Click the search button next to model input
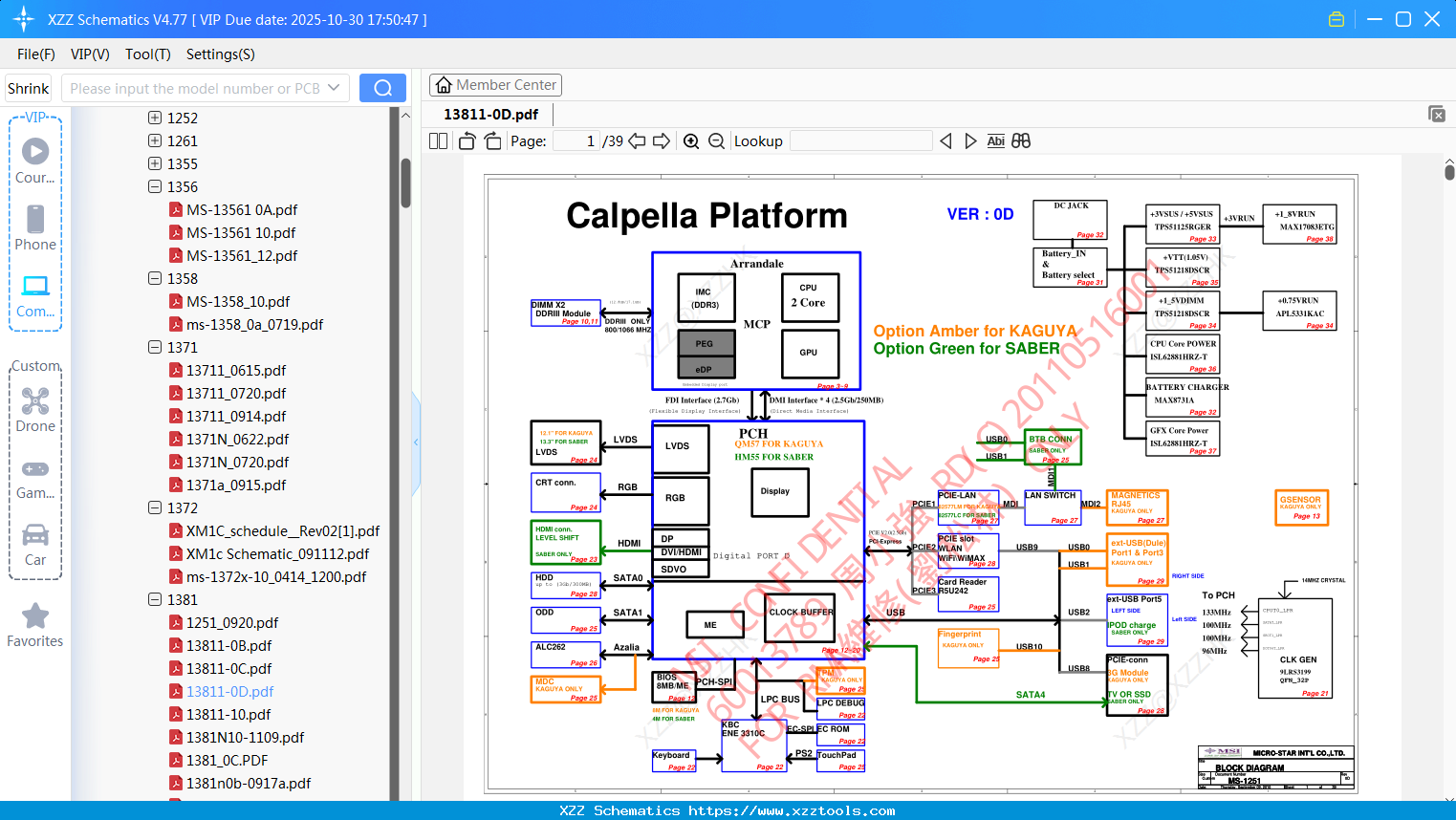The height and width of the screenshot is (820, 1456). [x=382, y=88]
